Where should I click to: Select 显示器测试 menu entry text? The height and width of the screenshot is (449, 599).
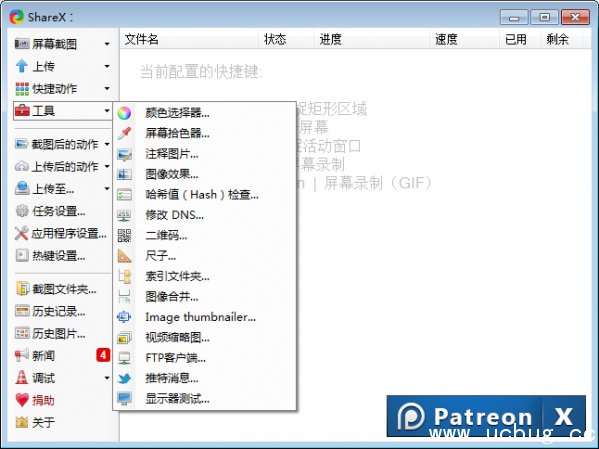point(177,399)
